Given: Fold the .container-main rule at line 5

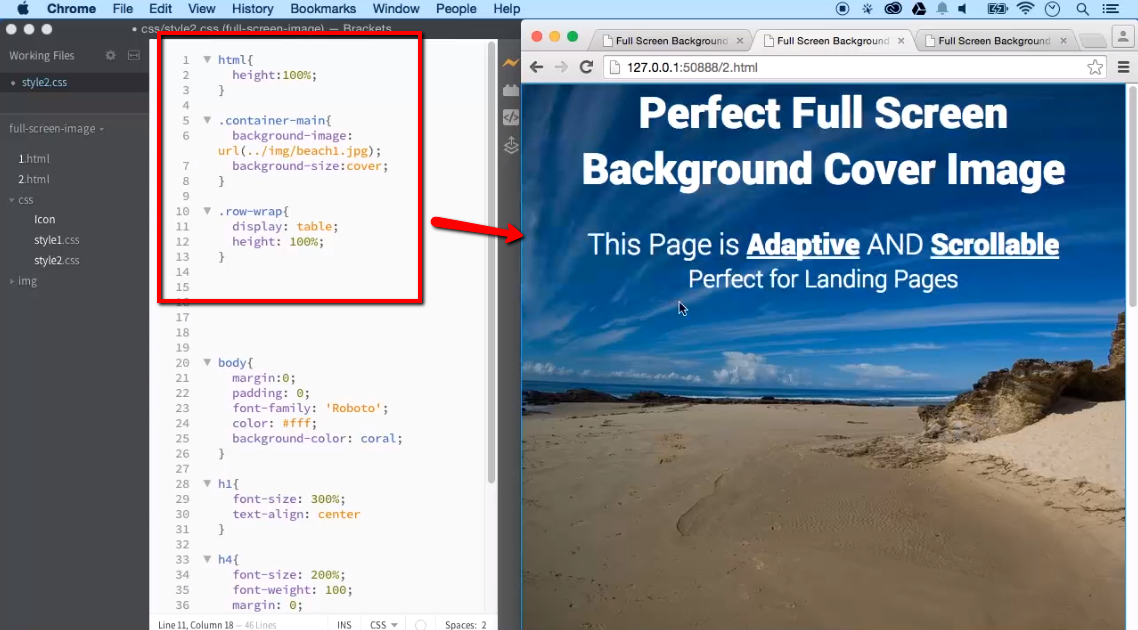Looking at the screenshot, I should tap(207, 120).
